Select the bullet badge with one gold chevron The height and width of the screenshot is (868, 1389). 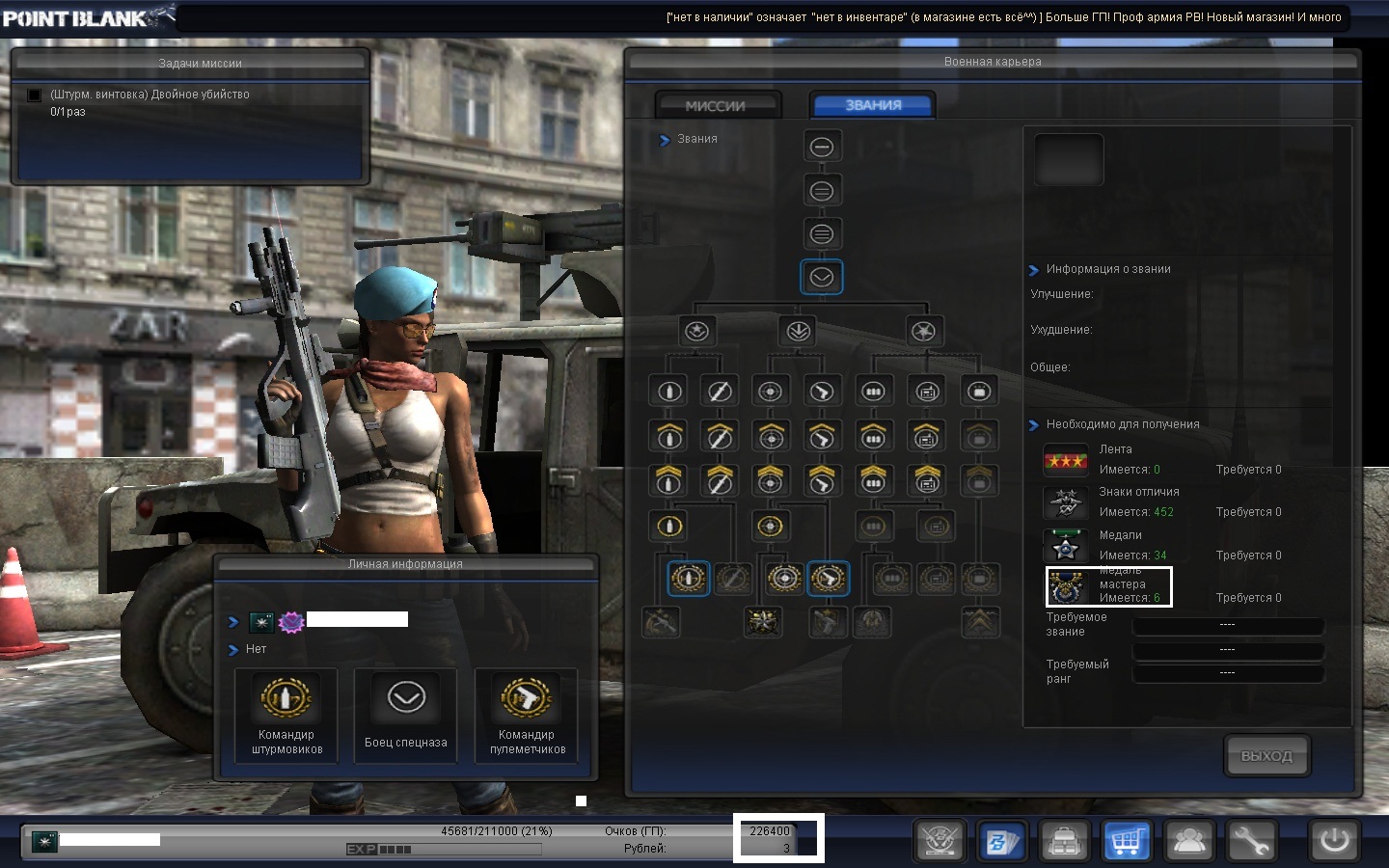click(669, 436)
